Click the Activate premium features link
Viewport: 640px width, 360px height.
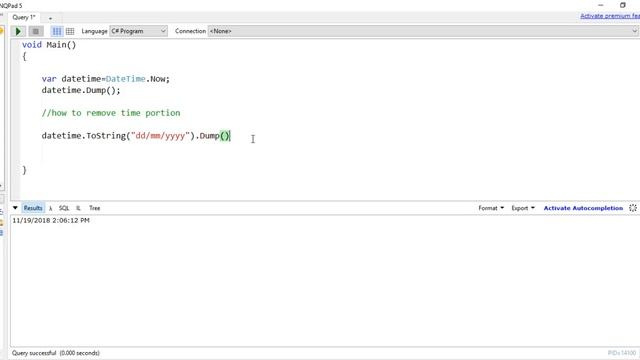point(610,16)
